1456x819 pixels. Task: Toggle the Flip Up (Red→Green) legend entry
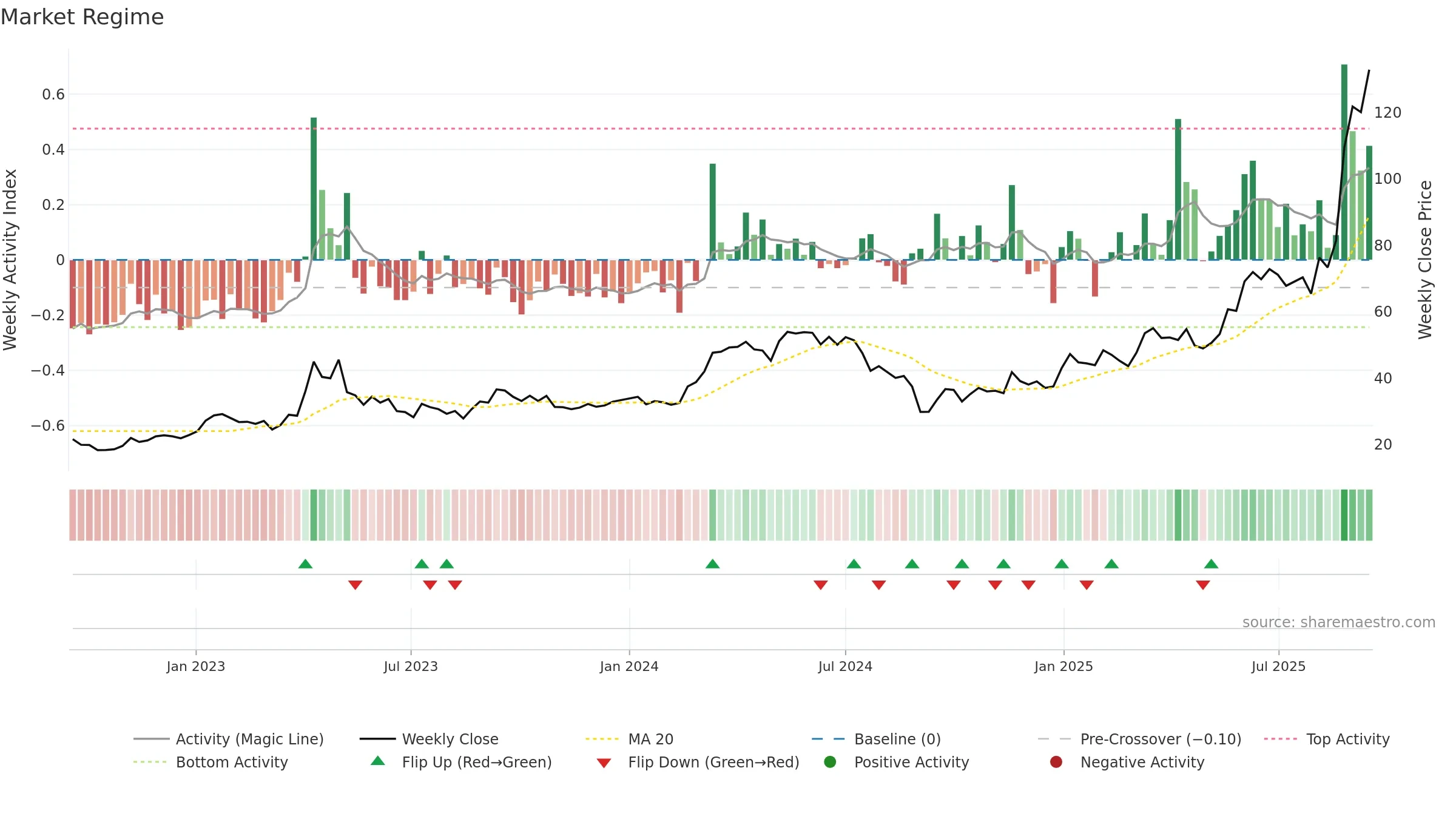click(461, 762)
